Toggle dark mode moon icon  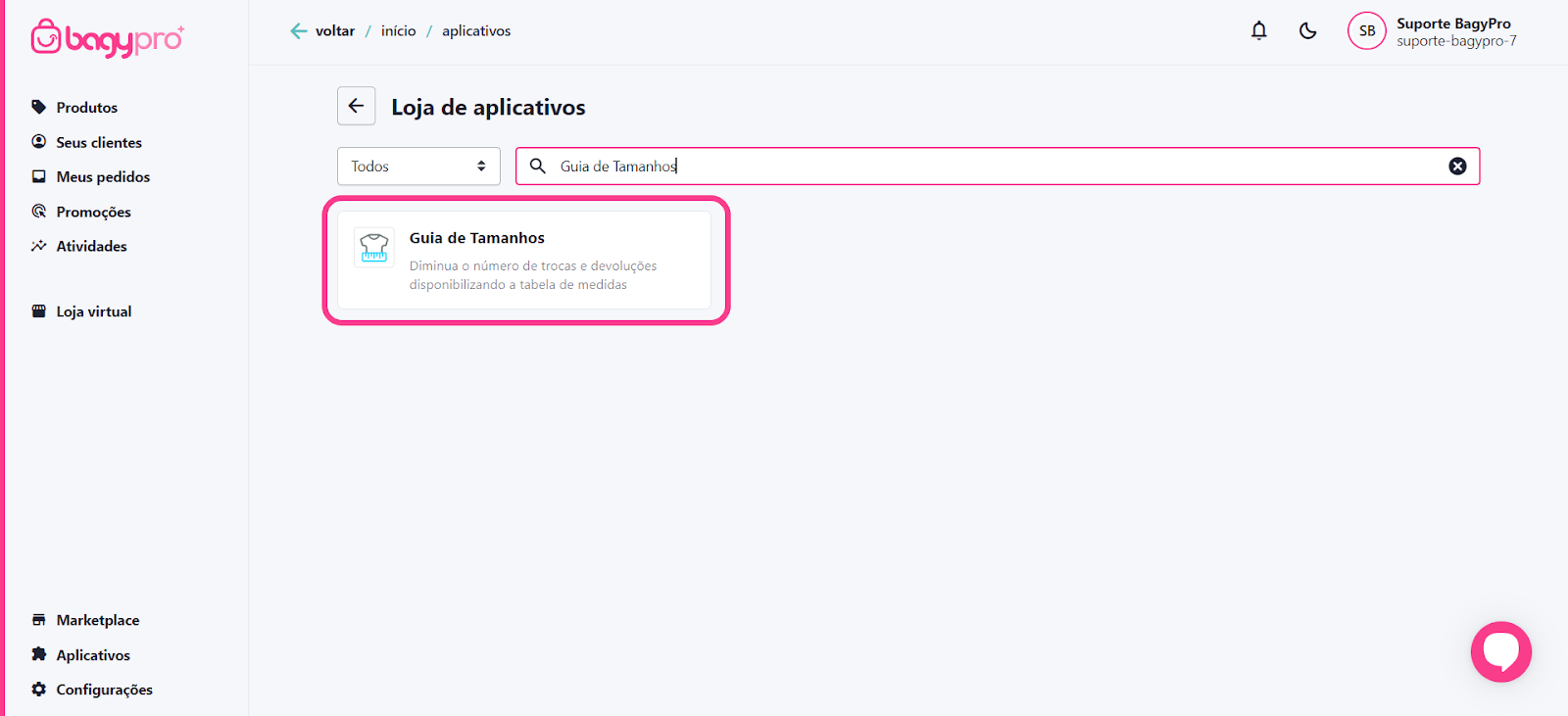(x=1308, y=31)
